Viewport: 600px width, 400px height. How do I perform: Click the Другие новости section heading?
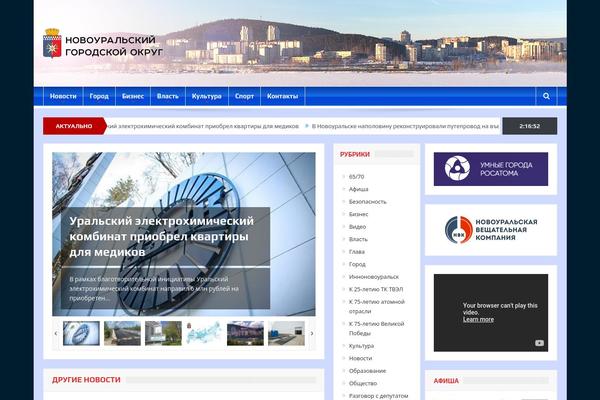point(86,380)
